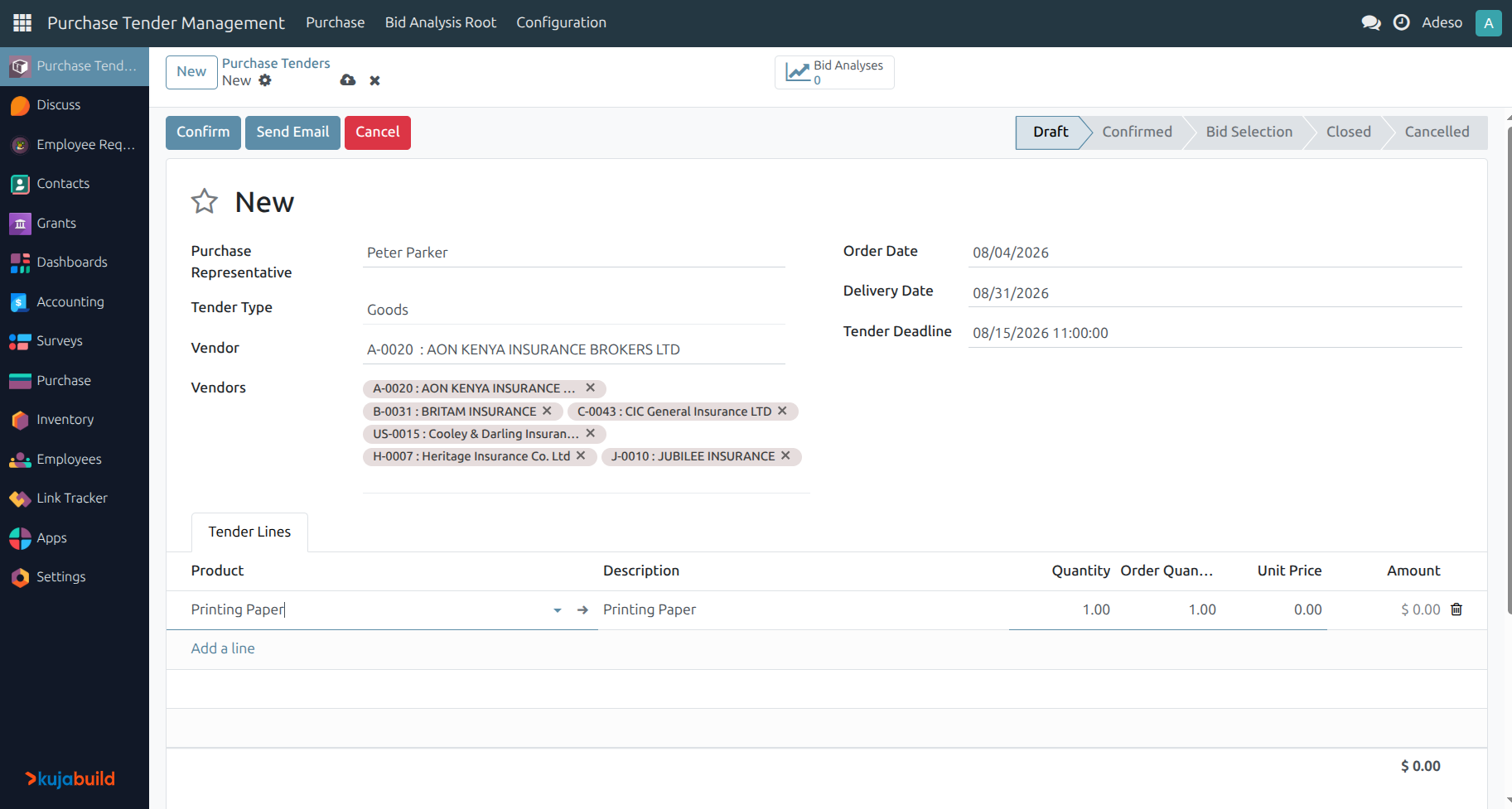Open Accounting app in sidebar
The width and height of the screenshot is (1512, 809).
coord(75,302)
